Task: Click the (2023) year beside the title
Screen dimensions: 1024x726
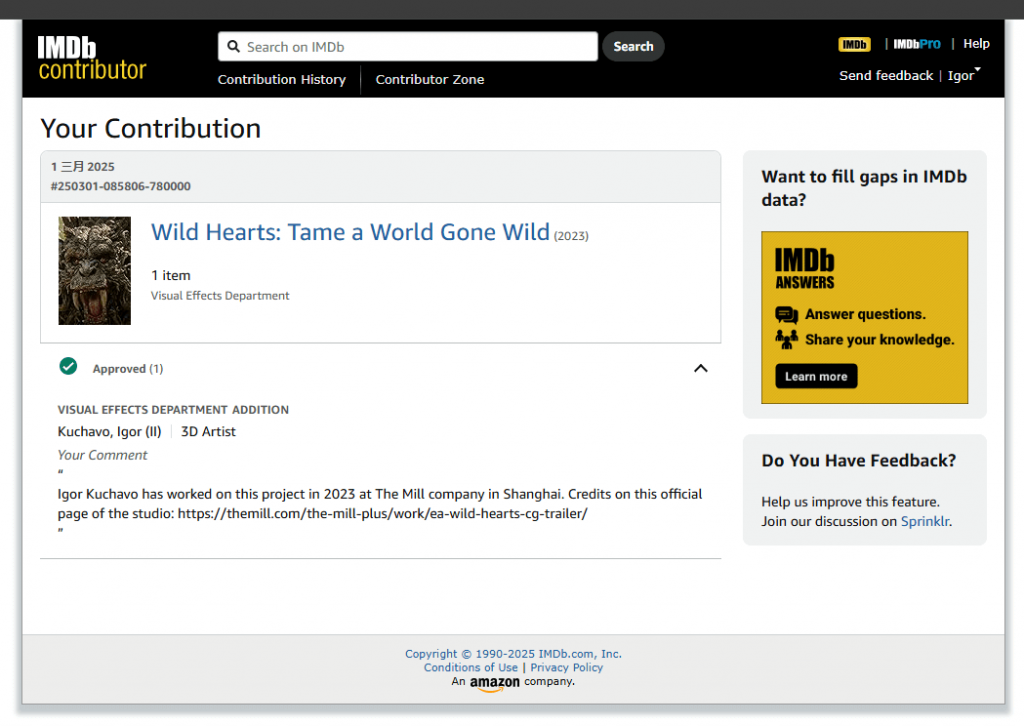Action: pyautogui.click(x=571, y=236)
